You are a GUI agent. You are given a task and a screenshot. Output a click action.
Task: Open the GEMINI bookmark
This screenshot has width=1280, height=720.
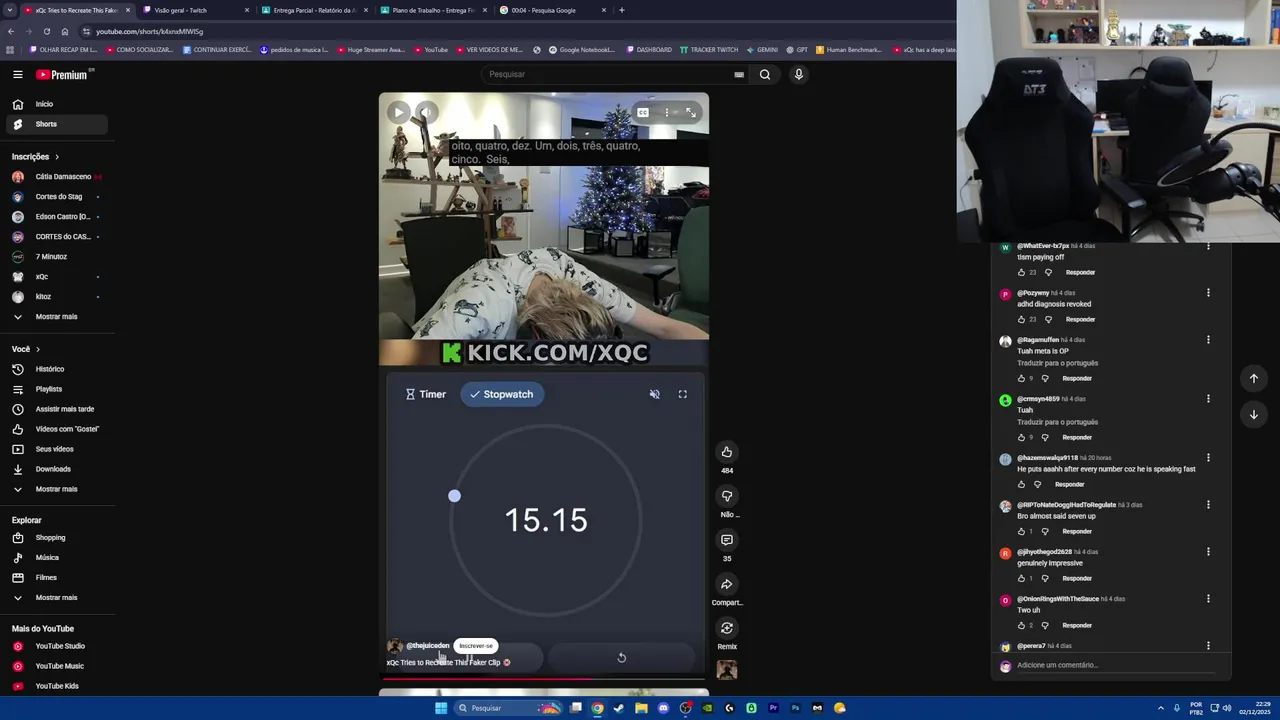(762, 49)
